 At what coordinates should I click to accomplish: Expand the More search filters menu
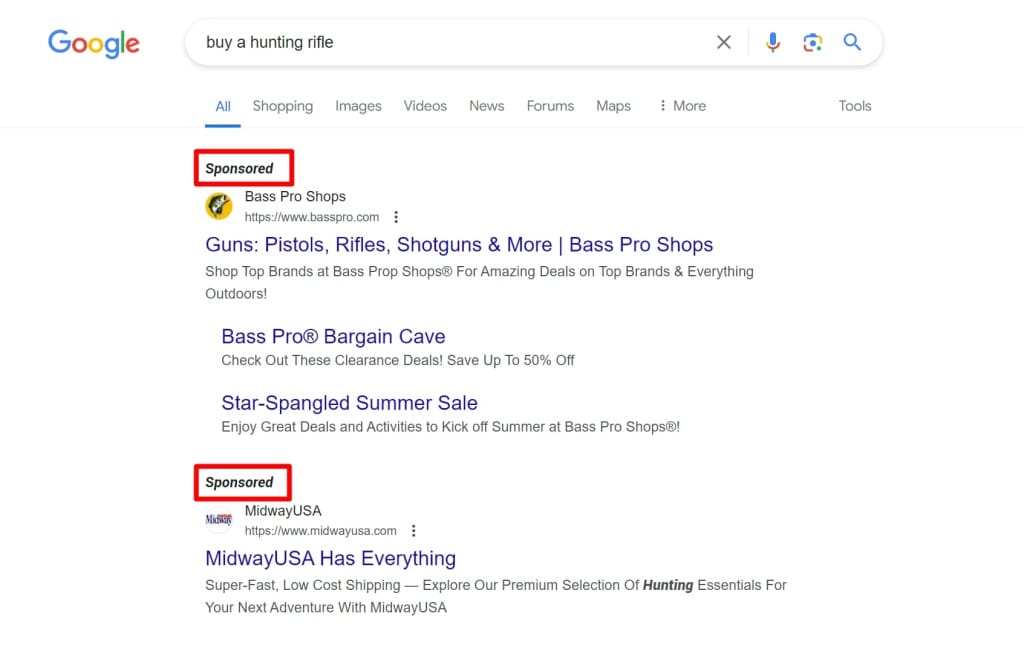pos(682,106)
